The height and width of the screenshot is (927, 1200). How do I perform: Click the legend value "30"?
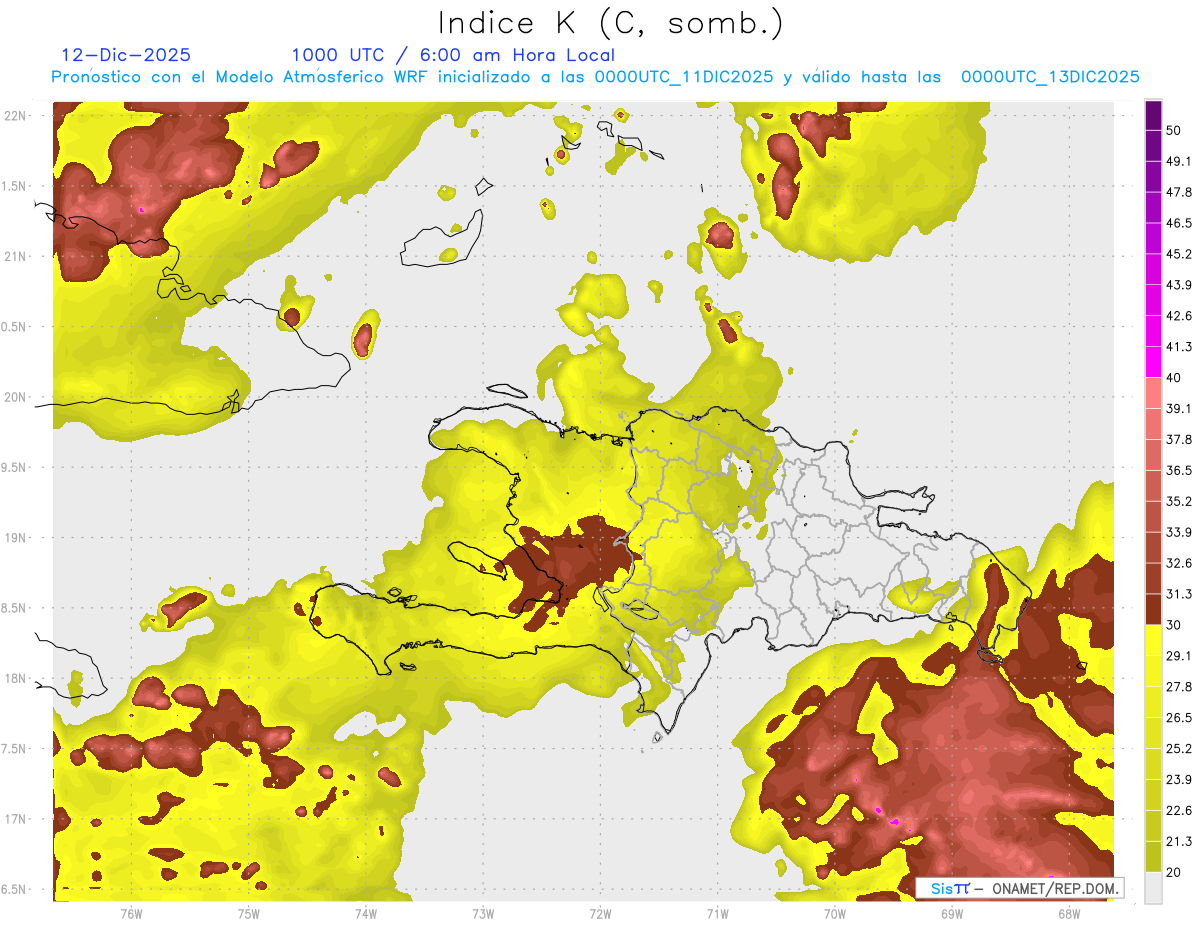1174,625
